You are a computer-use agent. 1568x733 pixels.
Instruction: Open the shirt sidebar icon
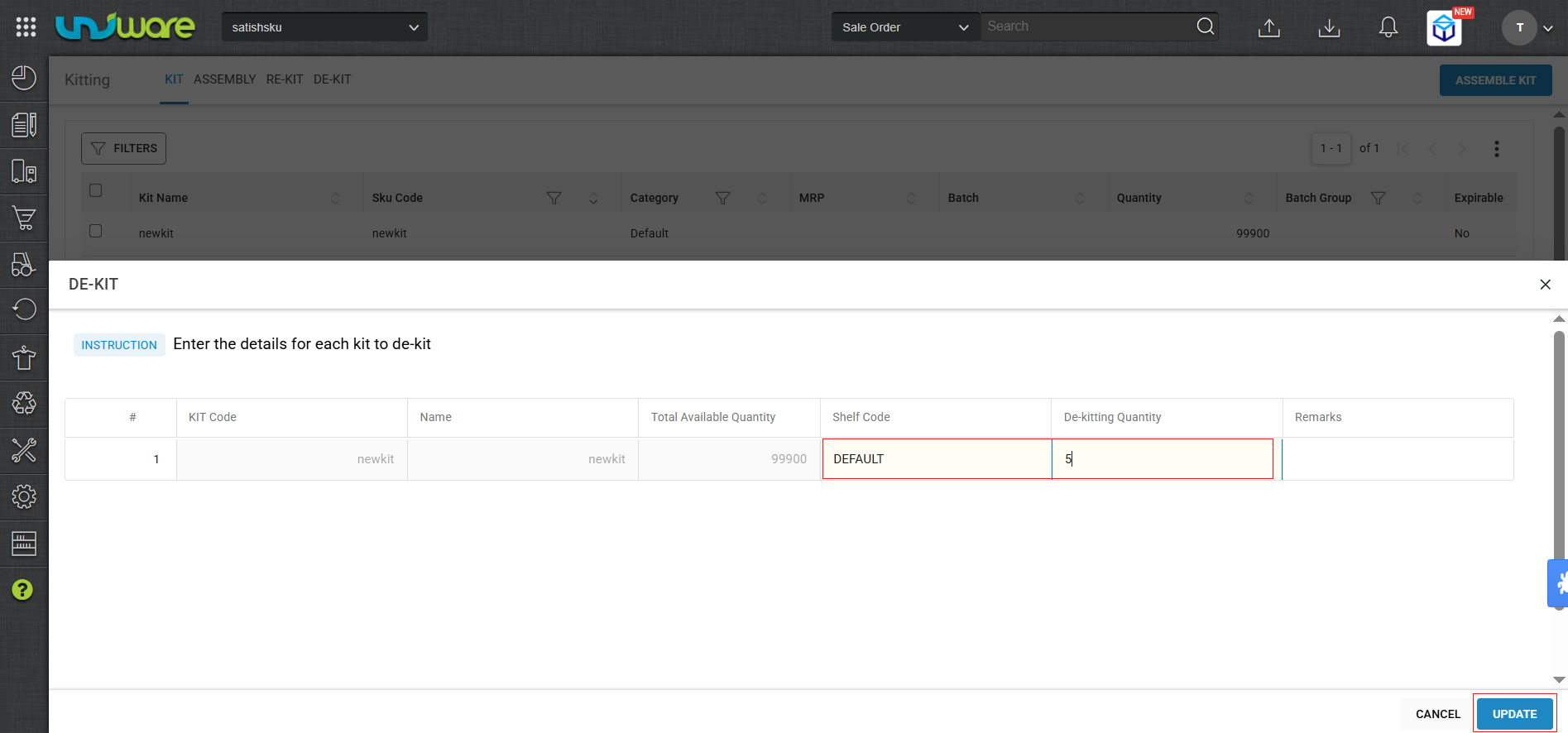24,357
